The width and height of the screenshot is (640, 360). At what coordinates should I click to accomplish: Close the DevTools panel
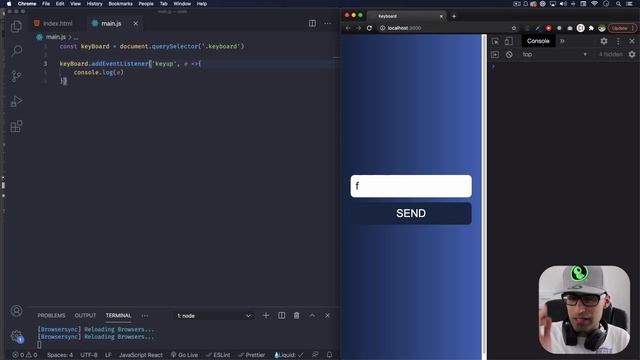pos(632,41)
